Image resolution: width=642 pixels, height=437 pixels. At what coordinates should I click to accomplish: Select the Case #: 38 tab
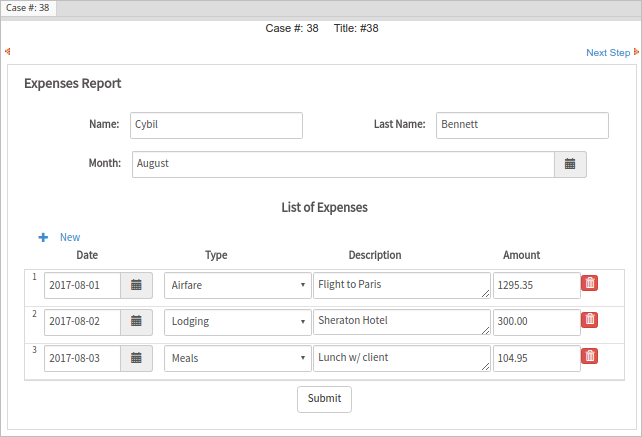pyautogui.click(x=28, y=8)
